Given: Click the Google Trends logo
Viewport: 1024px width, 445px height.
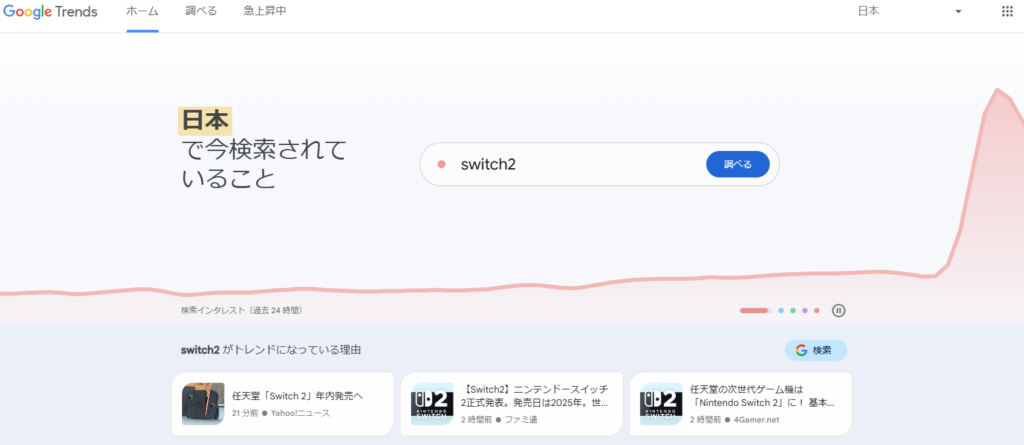Looking at the screenshot, I should (x=50, y=12).
